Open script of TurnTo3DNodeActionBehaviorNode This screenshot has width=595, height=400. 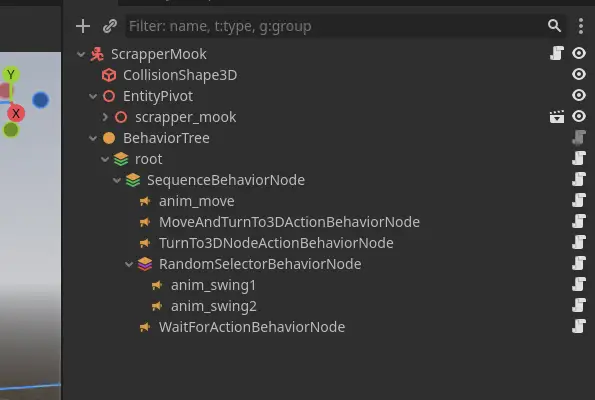[579, 242]
